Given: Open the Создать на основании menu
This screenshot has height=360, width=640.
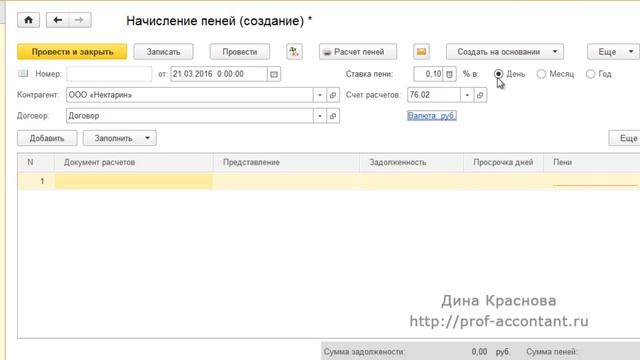Looking at the screenshot, I should 505,52.
